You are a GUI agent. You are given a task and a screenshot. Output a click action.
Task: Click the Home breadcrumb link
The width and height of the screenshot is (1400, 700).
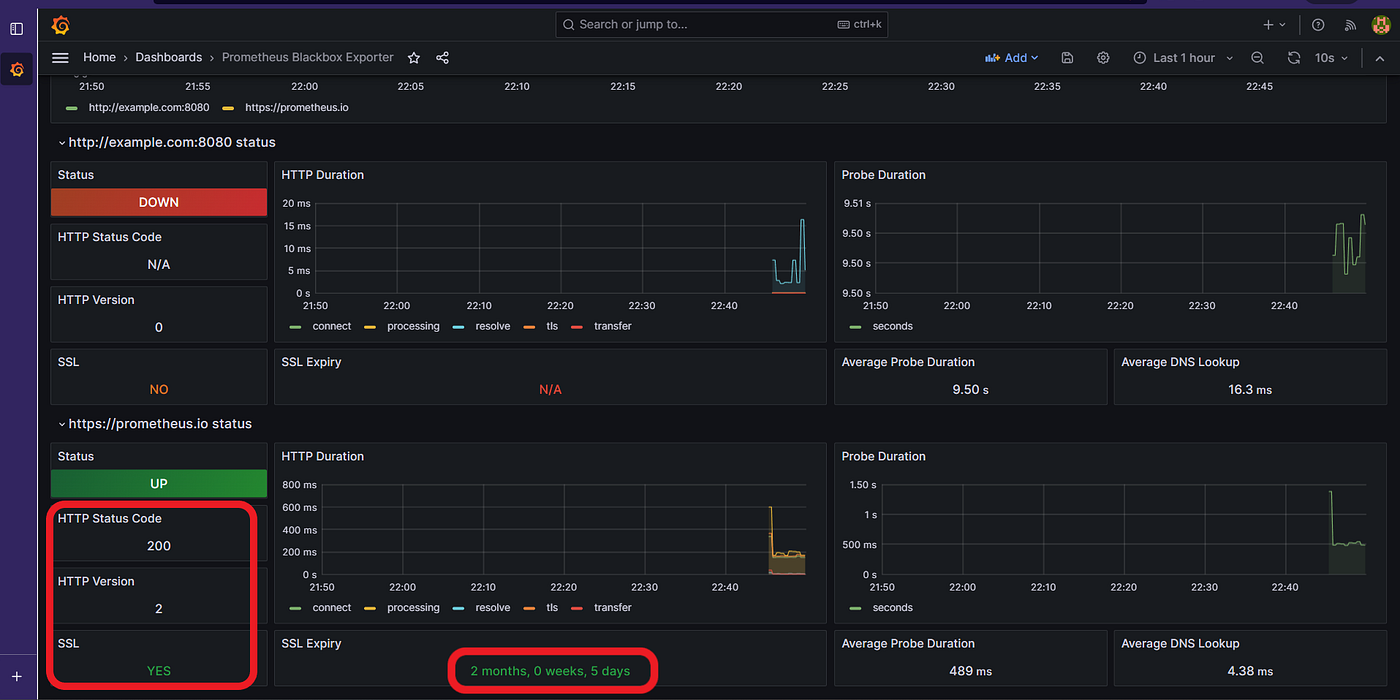pyautogui.click(x=99, y=57)
